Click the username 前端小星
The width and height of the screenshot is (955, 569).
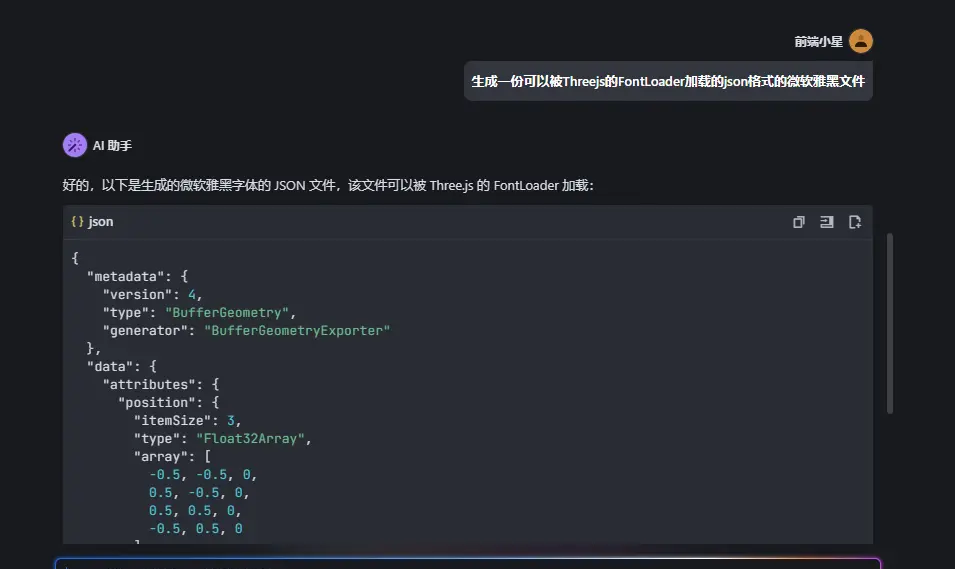click(x=818, y=41)
